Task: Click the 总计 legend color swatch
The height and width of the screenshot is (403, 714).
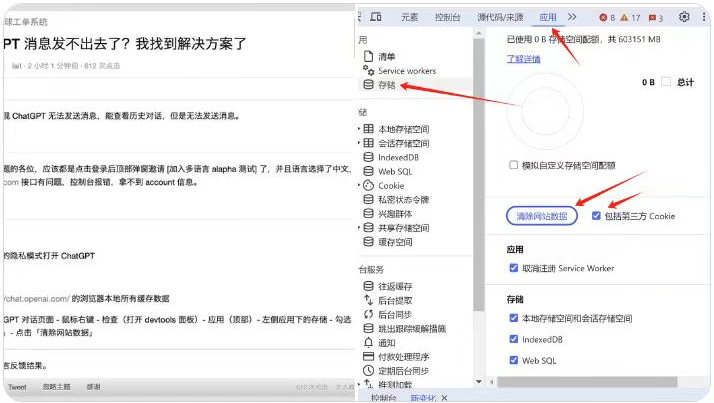Action: pos(666,82)
